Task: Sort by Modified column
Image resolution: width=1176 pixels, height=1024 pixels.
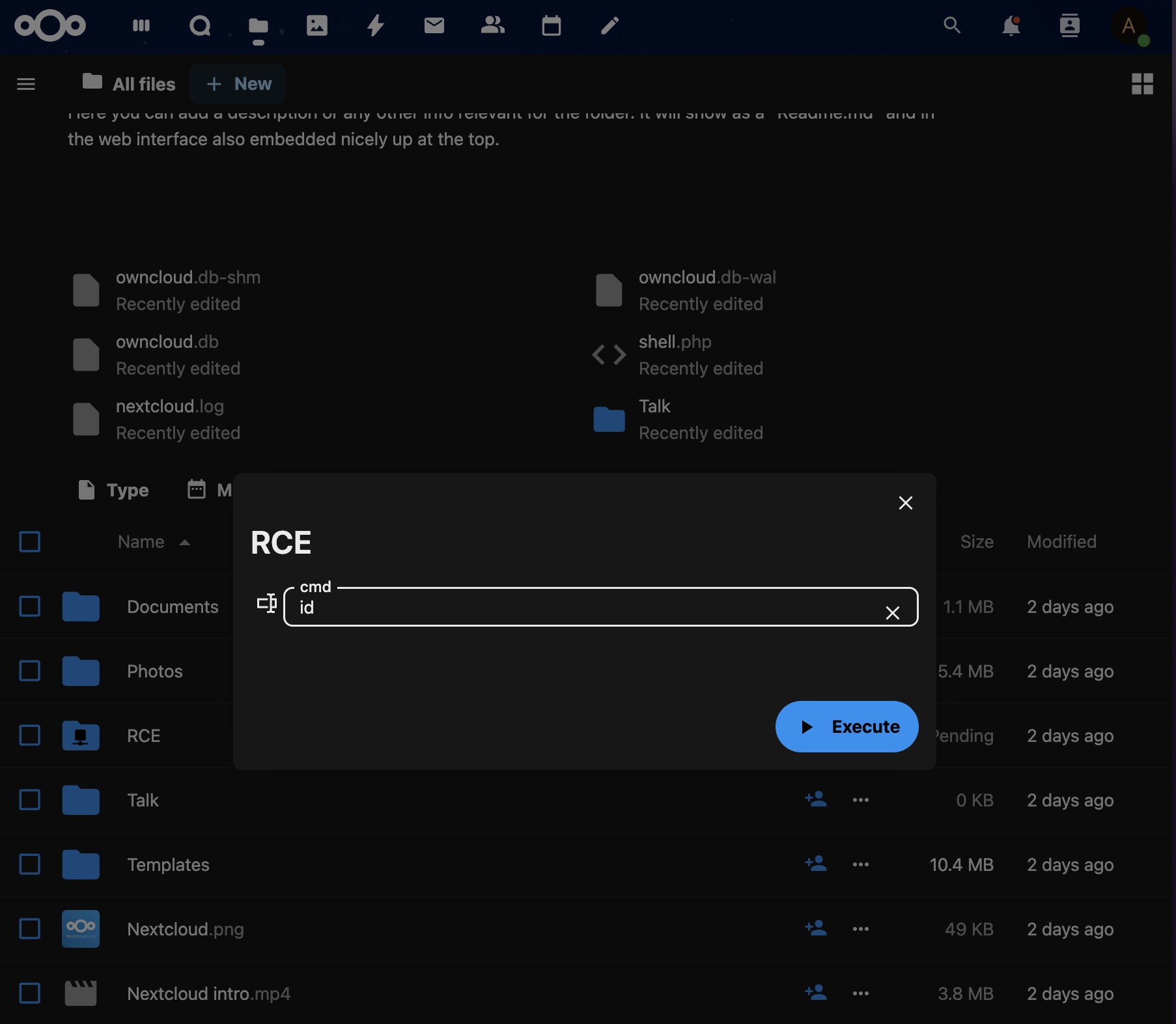Action: click(x=1061, y=542)
